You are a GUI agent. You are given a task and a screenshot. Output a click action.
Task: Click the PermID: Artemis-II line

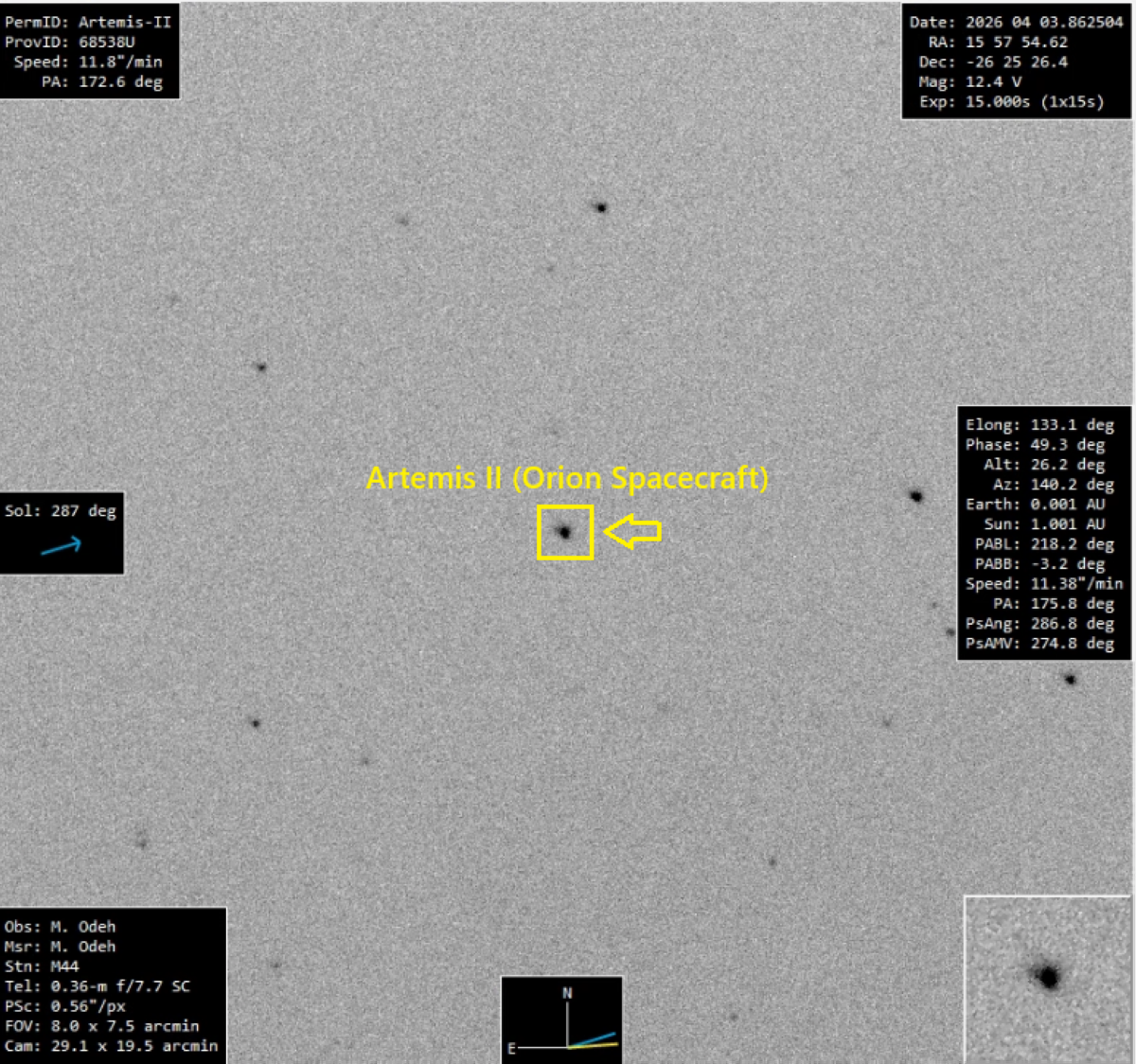click(x=88, y=22)
